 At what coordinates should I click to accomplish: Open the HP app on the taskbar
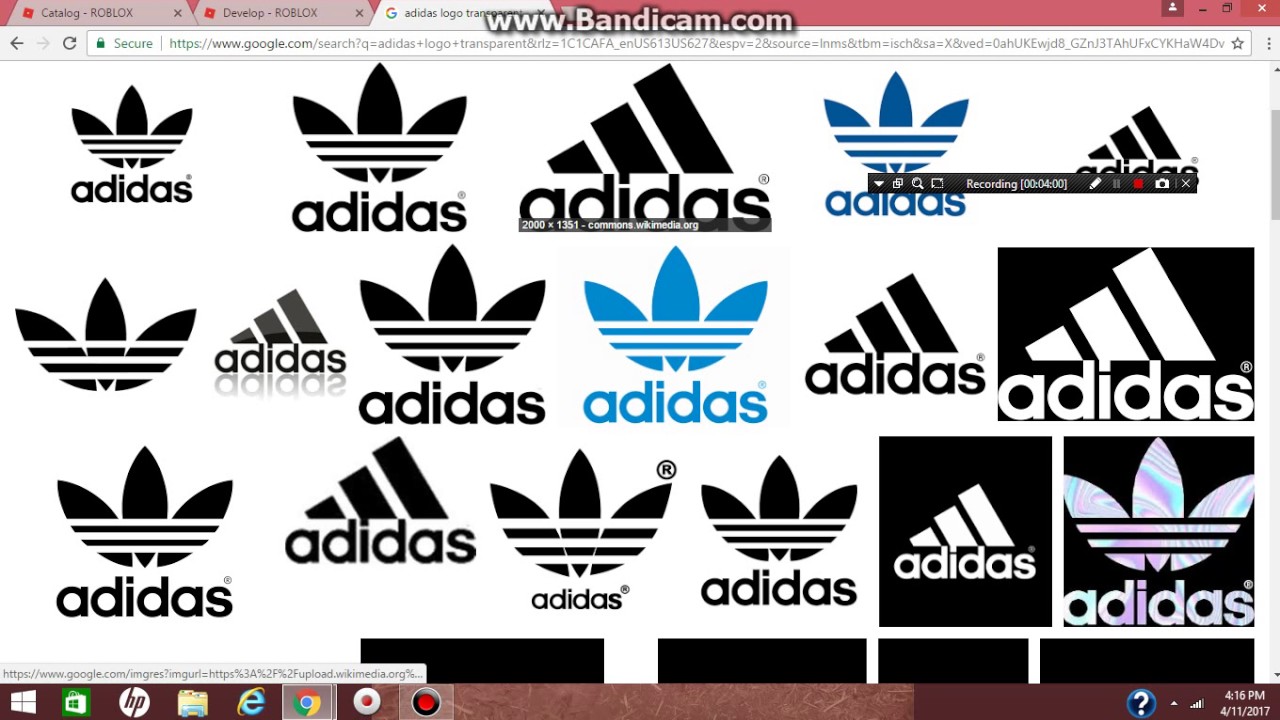[x=134, y=702]
